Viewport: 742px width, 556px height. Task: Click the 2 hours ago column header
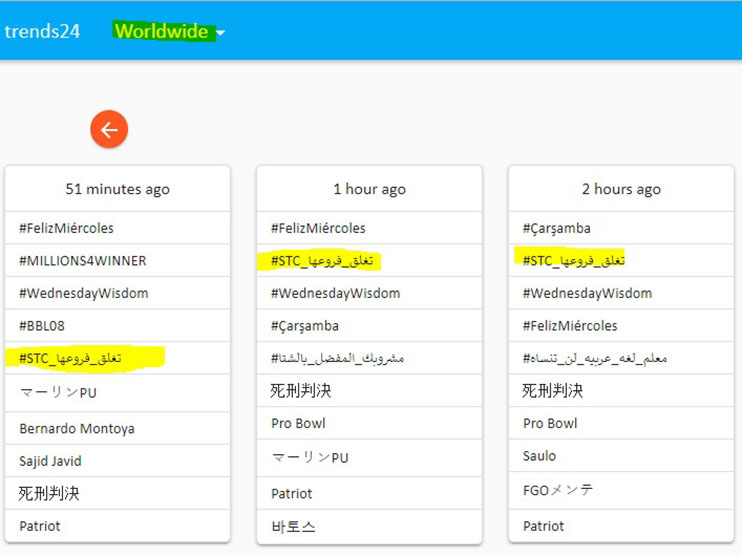tap(621, 189)
